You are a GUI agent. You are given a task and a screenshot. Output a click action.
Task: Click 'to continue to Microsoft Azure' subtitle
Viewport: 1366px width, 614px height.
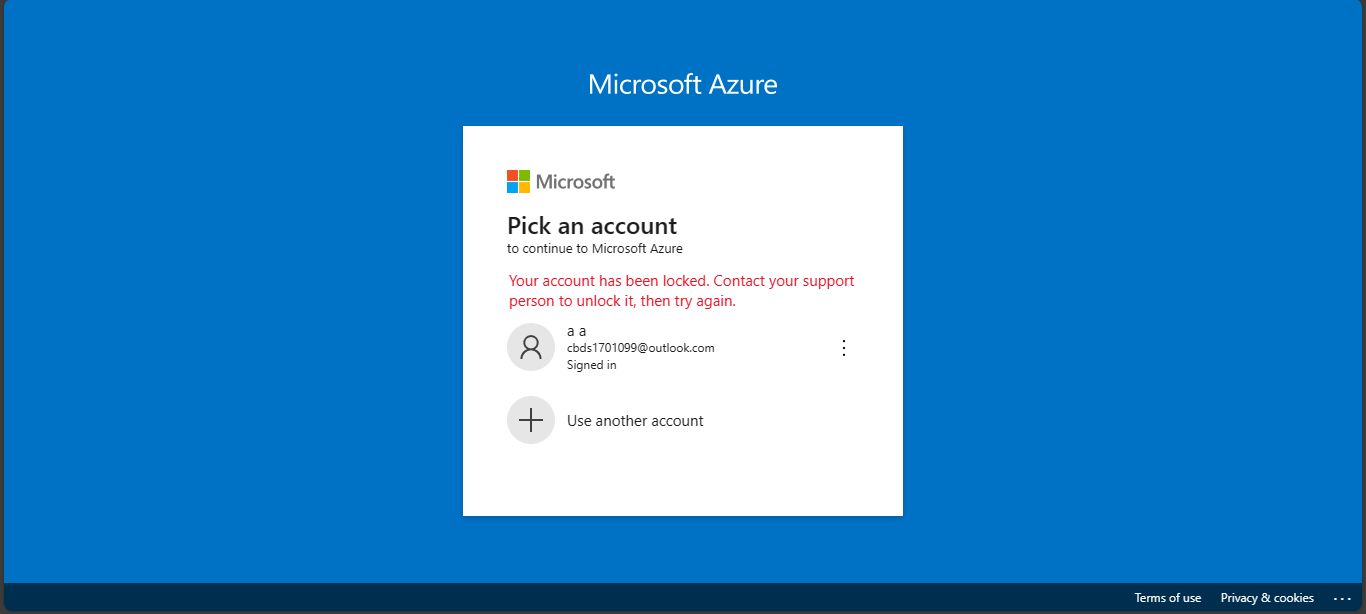595,248
